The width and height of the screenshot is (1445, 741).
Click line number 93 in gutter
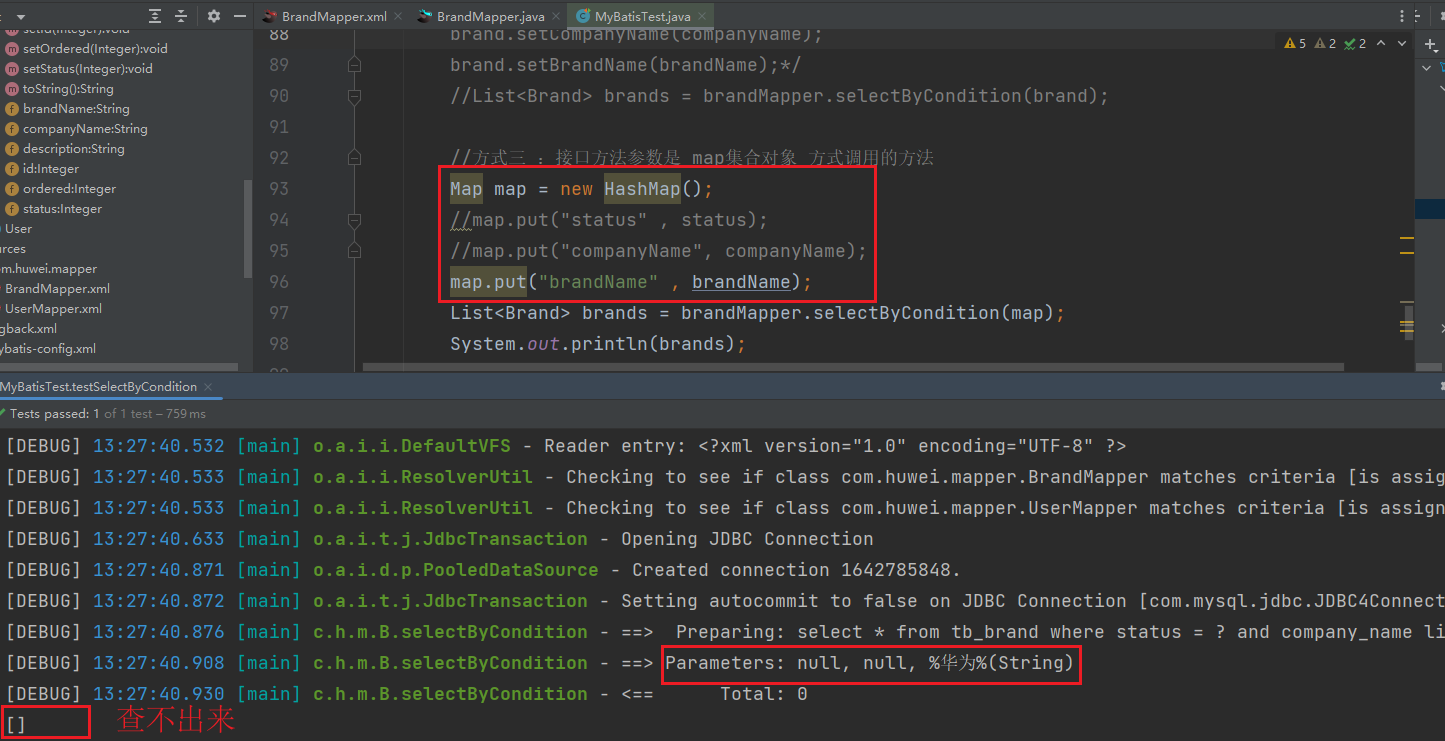[x=279, y=189]
